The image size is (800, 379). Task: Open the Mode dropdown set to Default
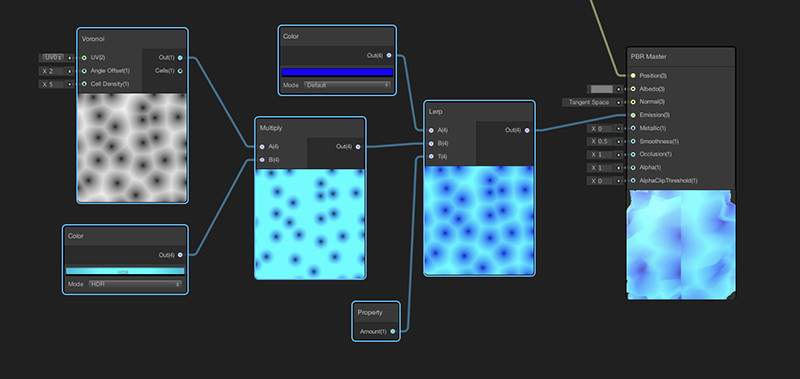click(x=347, y=85)
